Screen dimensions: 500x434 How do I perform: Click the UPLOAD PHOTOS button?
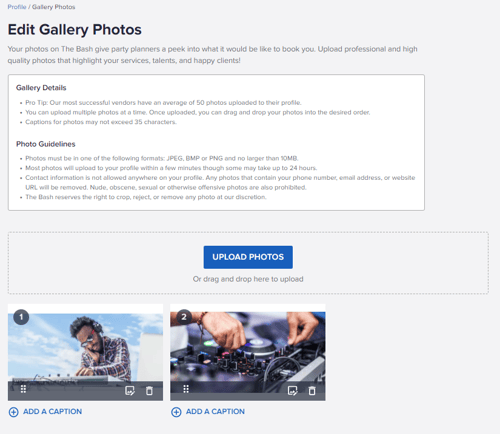248,257
